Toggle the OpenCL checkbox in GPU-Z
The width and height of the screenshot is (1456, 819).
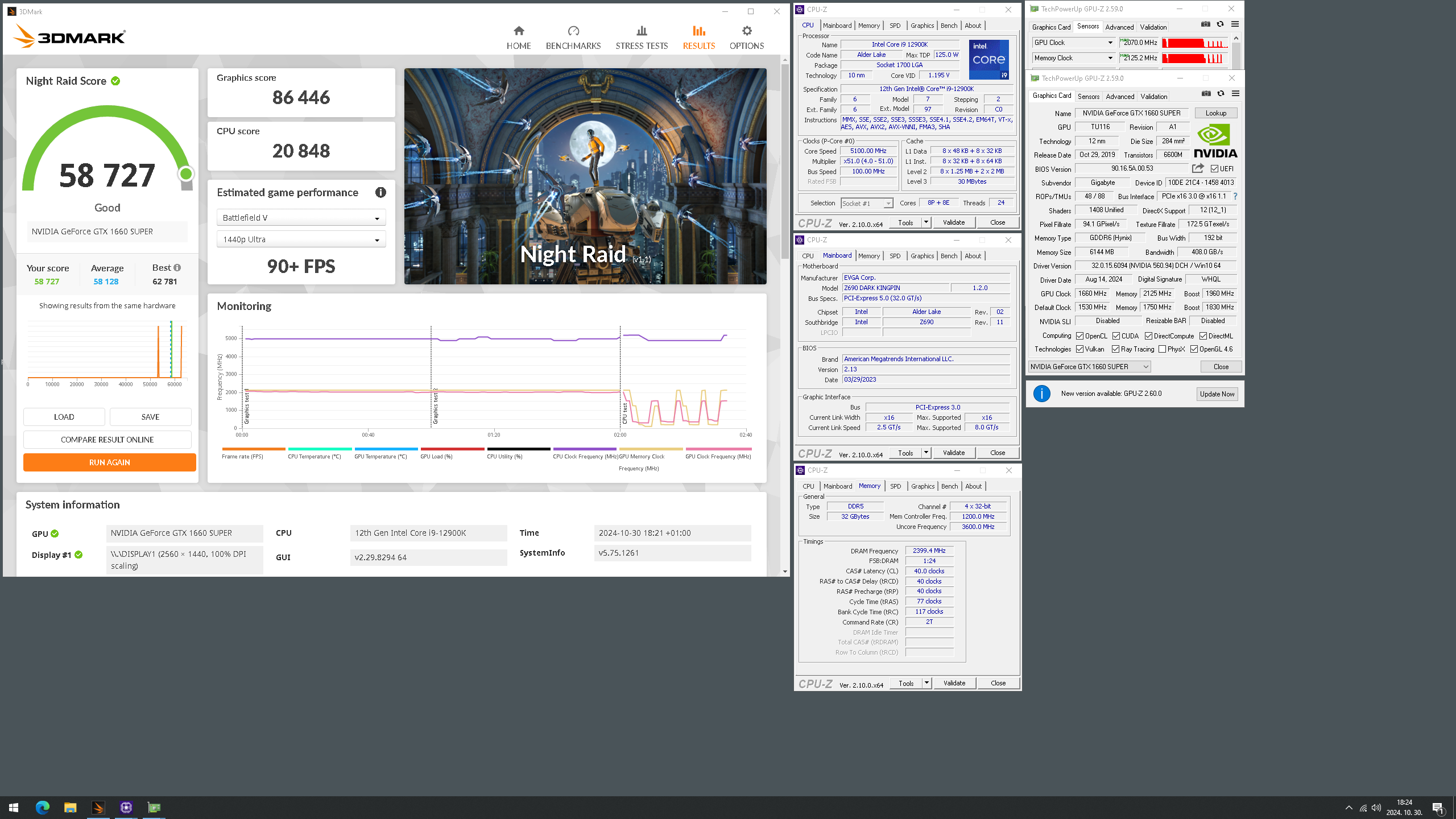coord(1079,336)
